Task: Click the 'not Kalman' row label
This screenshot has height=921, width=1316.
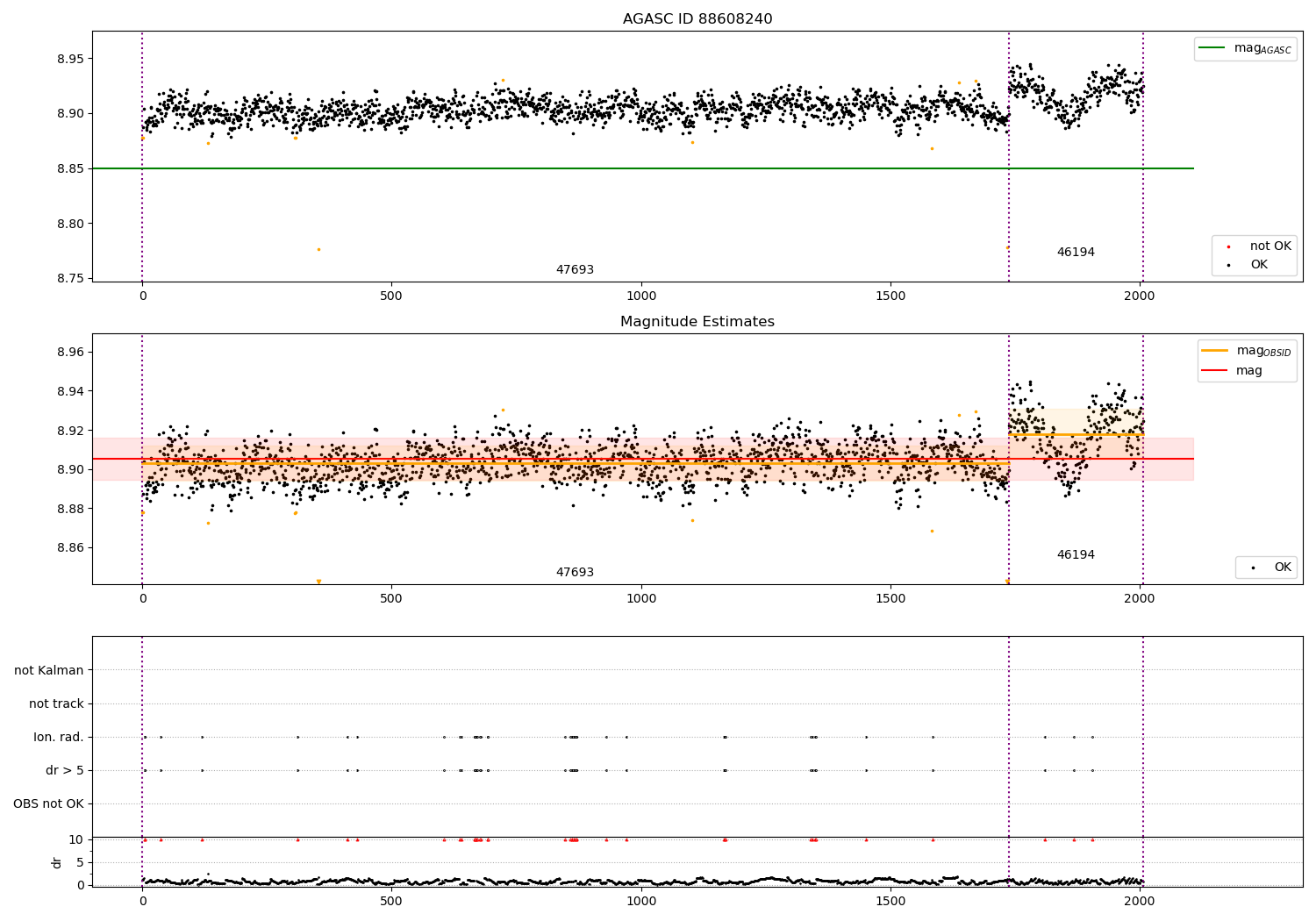Action: (49, 670)
